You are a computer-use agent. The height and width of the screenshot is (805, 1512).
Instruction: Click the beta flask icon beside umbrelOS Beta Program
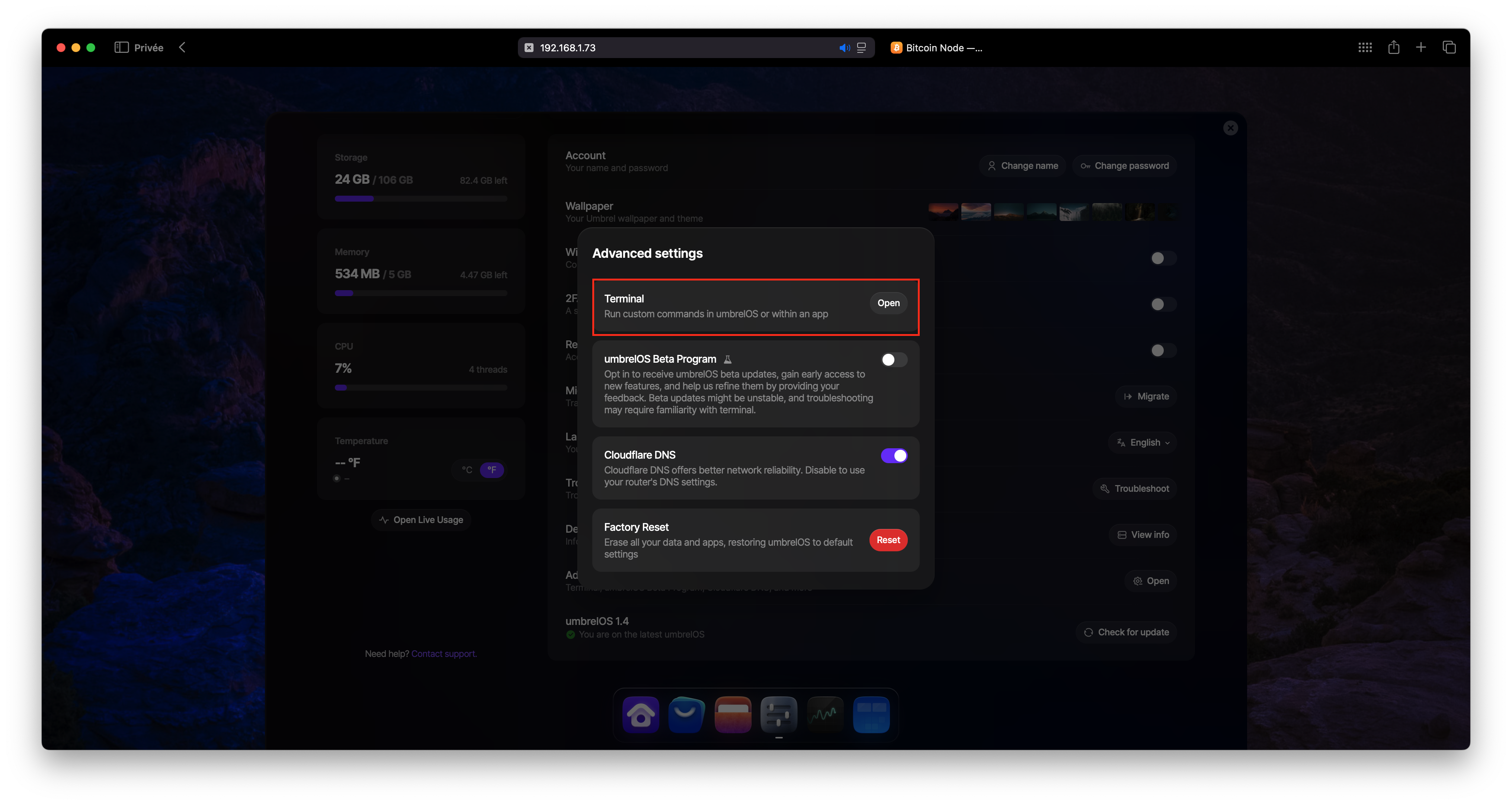click(x=727, y=359)
